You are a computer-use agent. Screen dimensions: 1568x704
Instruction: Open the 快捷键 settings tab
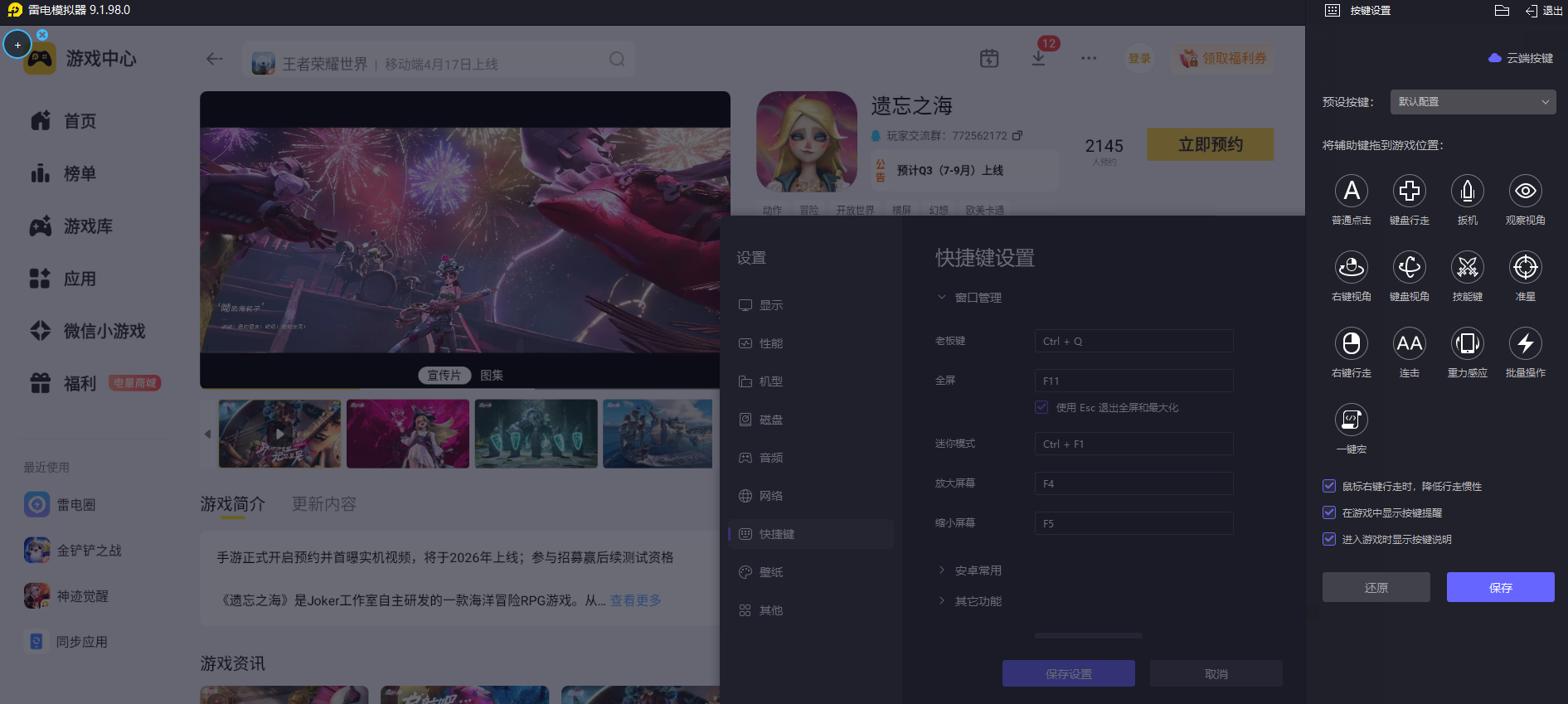(x=776, y=534)
